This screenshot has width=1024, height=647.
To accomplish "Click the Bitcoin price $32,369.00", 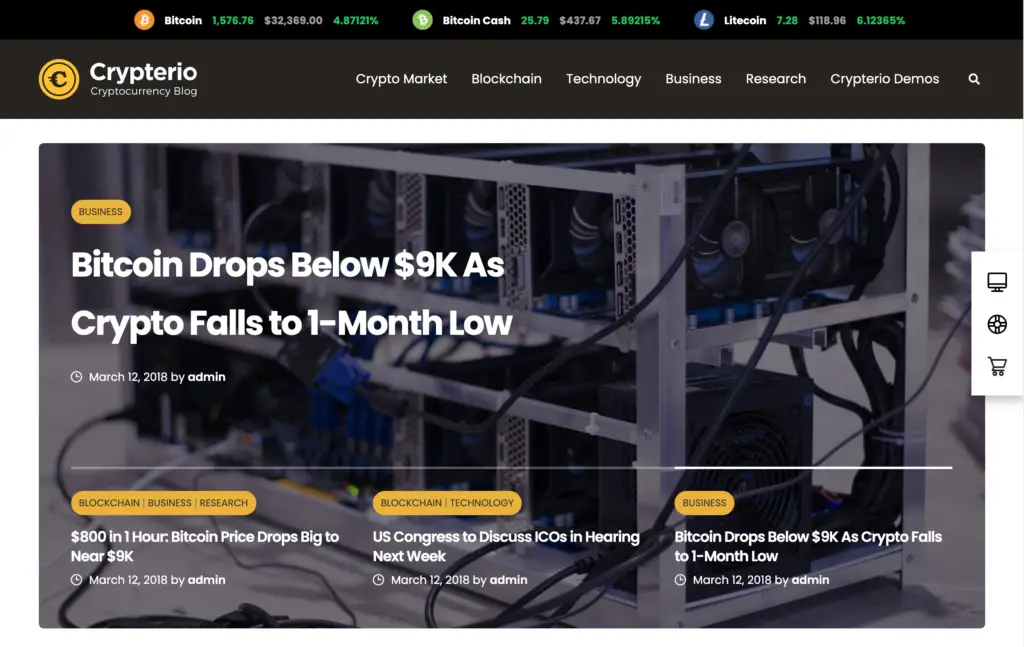I will coord(293,20).
